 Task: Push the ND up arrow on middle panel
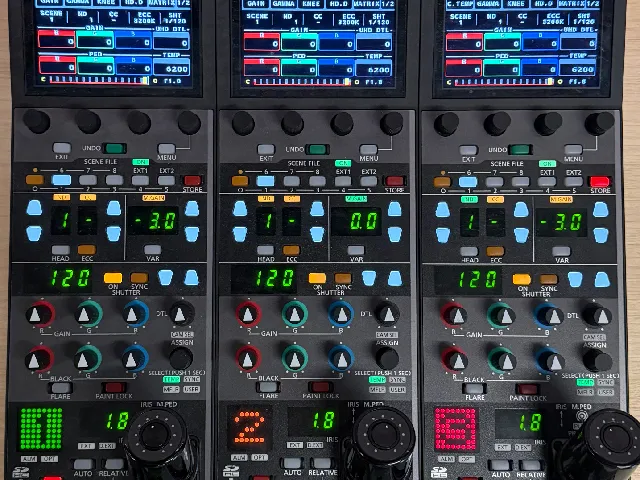[240, 209]
